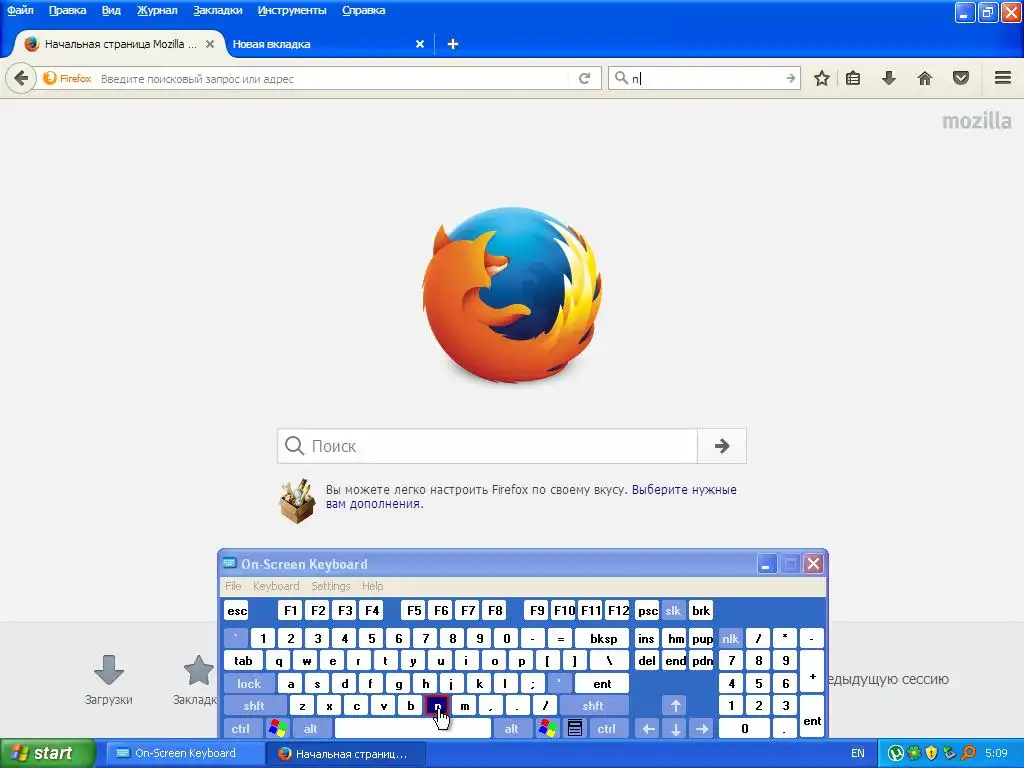Viewport: 1024px width, 768px height.
Task: Click the F5 key on On-Screen Keyboard
Action: point(414,611)
